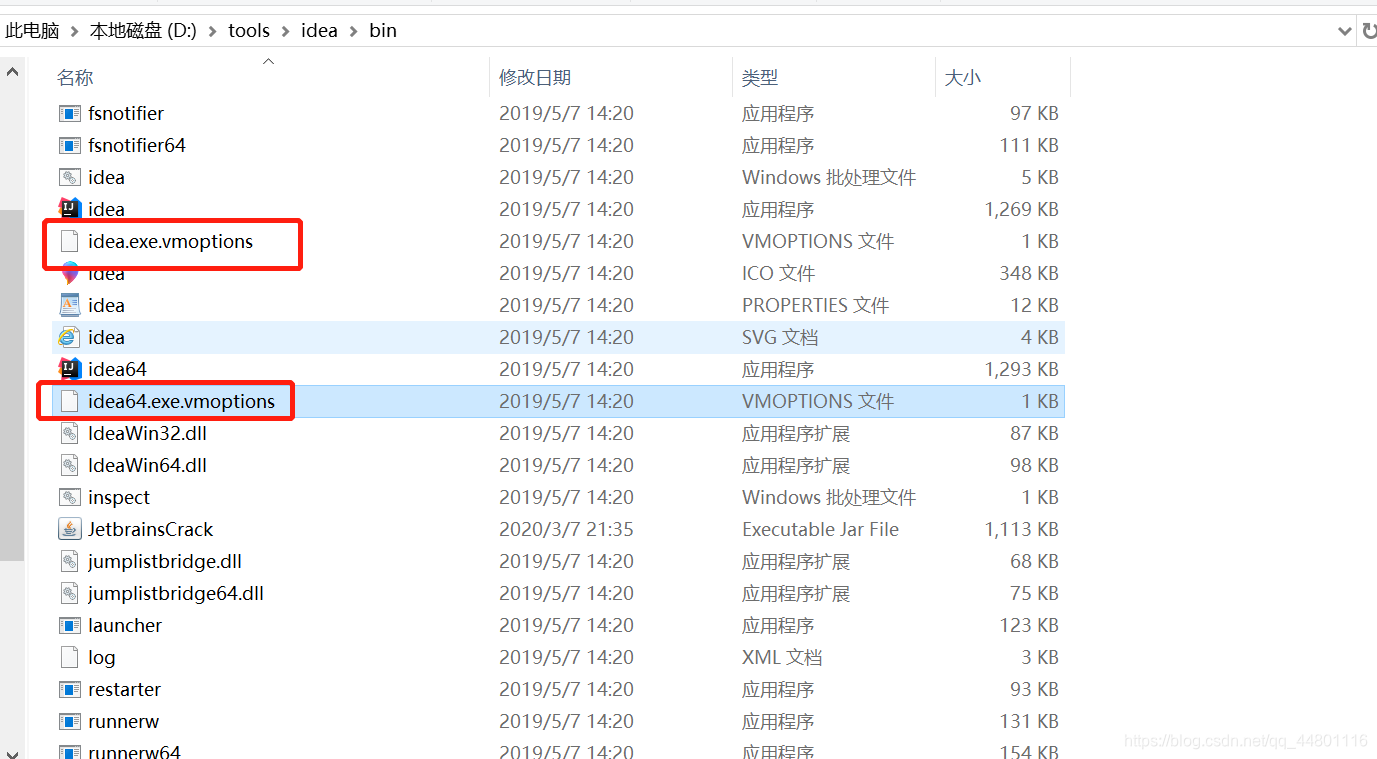Expand the chevron after tools breadcrumb

[x=286, y=31]
